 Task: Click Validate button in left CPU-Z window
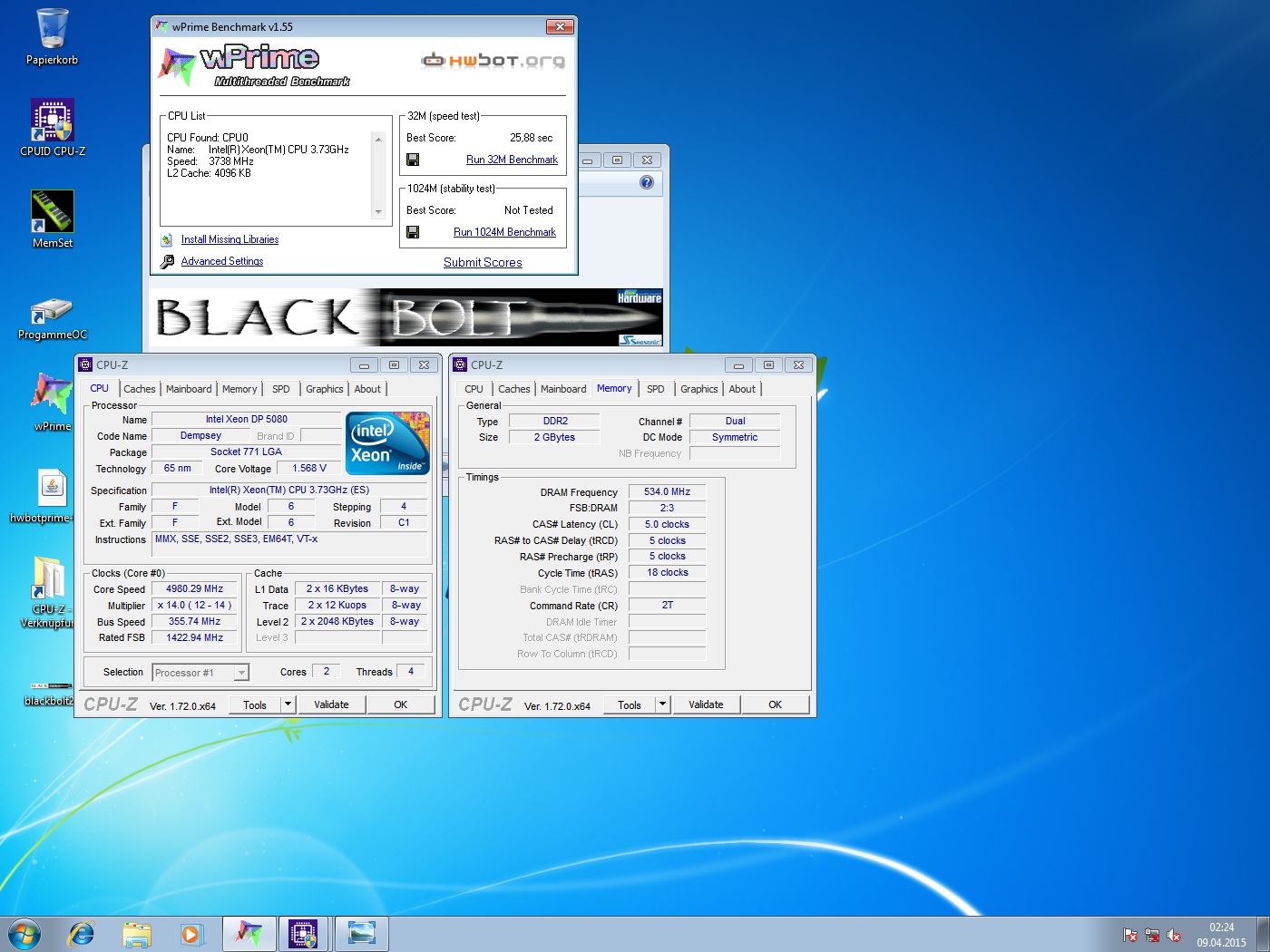331,704
